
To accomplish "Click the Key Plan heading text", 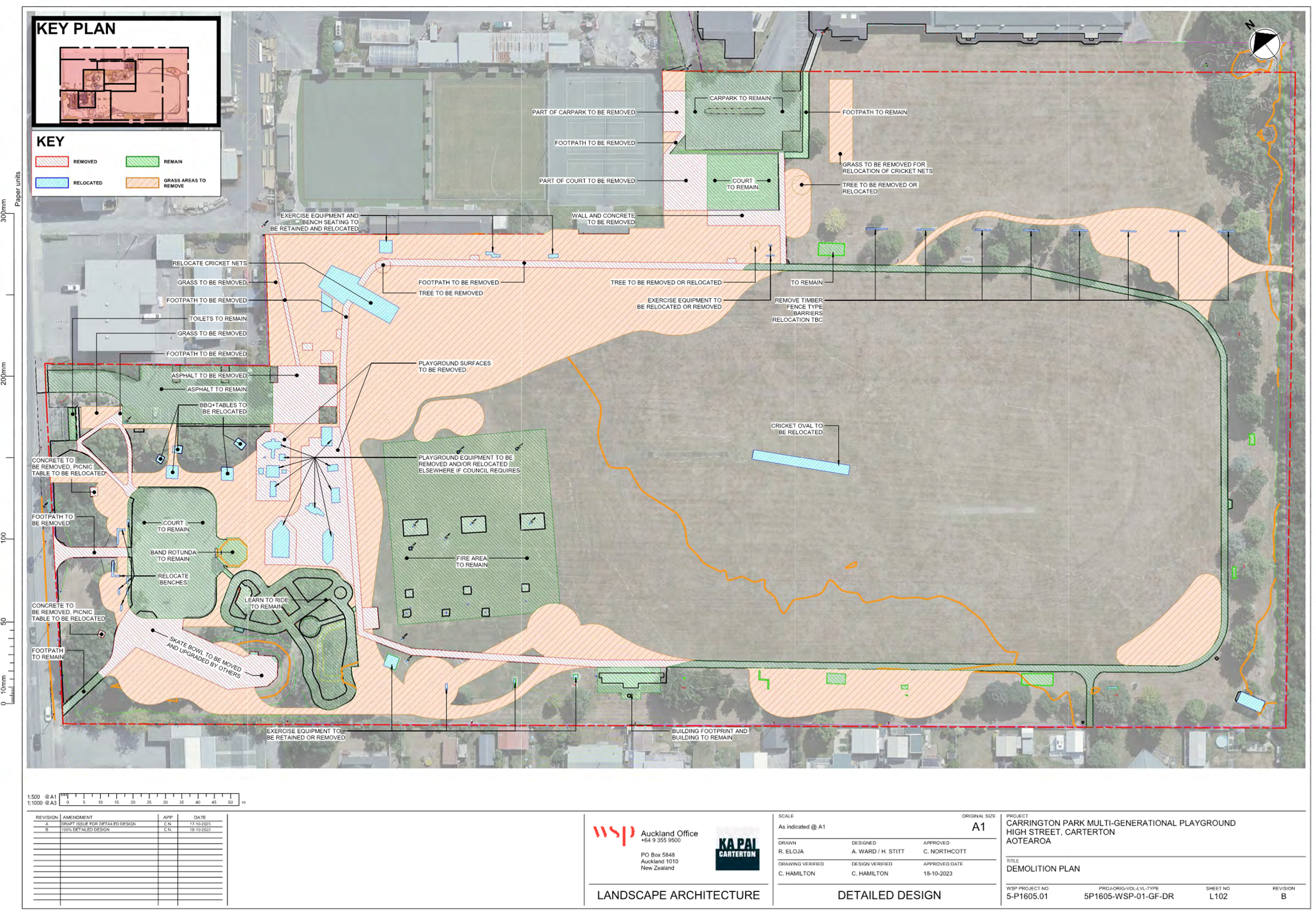I will coord(76,29).
